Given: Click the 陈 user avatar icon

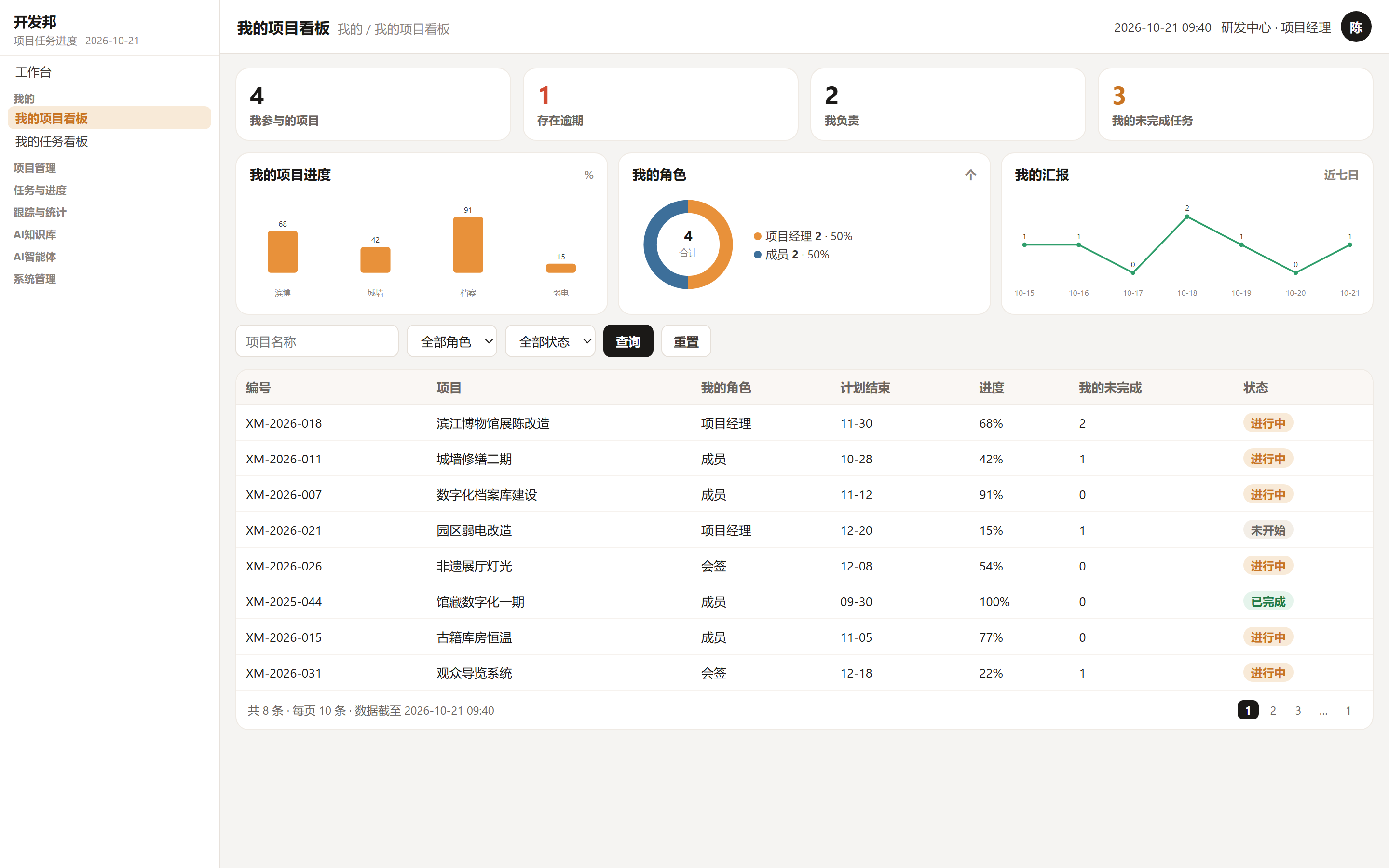Looking at the screenshot, I should 1356,27.
